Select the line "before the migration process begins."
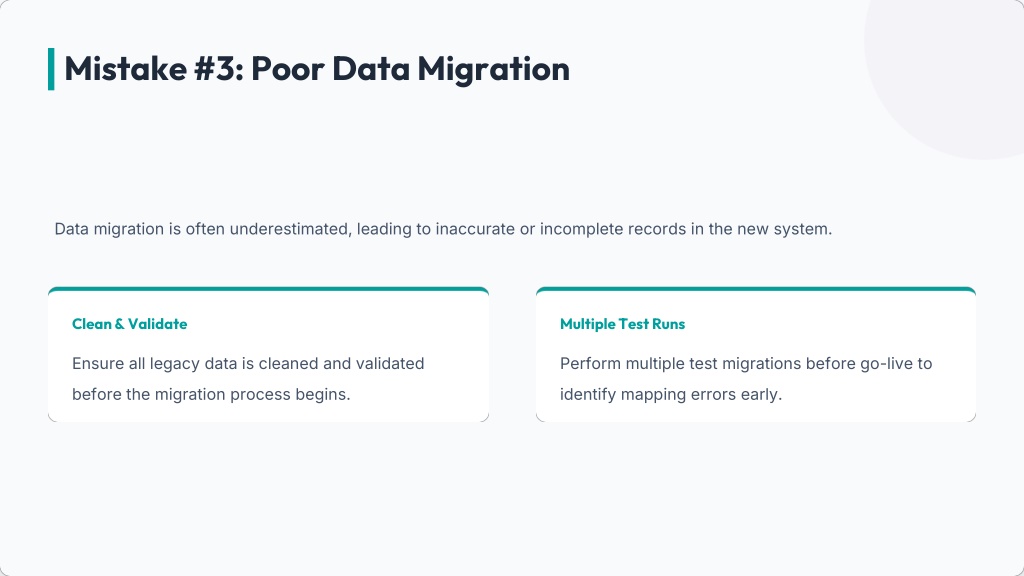 211,394
